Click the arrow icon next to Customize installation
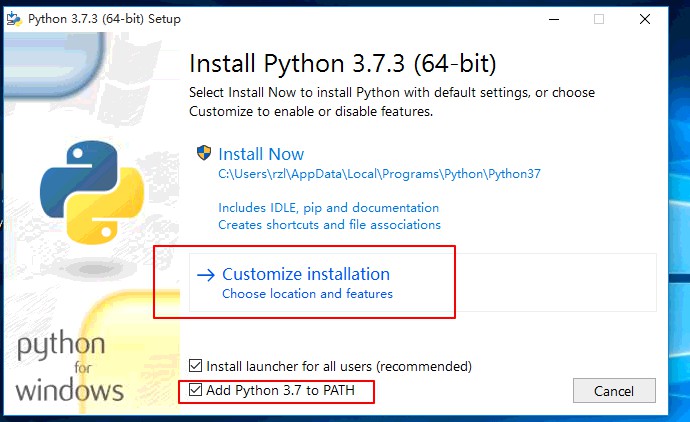The image size is (690, 422). [x=206, y=275]
